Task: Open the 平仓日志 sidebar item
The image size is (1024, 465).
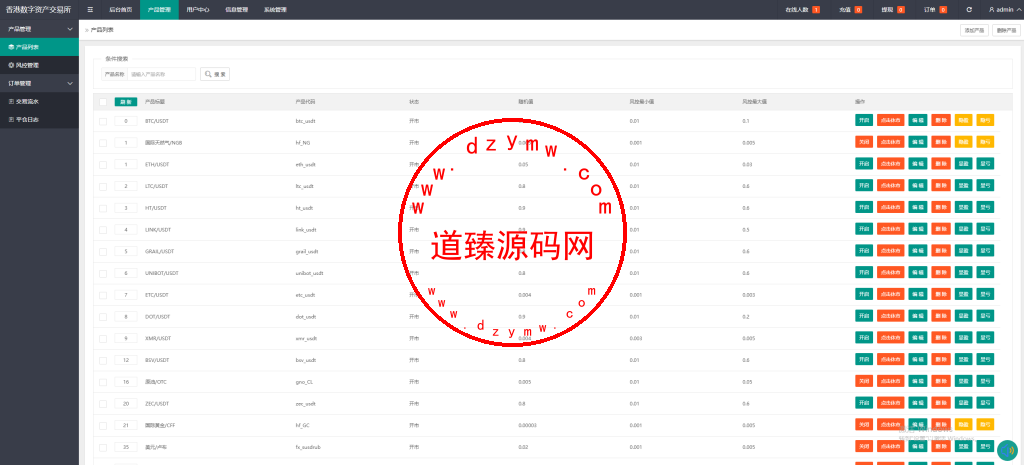Action: pyautogui.click(x=39, y=120)
